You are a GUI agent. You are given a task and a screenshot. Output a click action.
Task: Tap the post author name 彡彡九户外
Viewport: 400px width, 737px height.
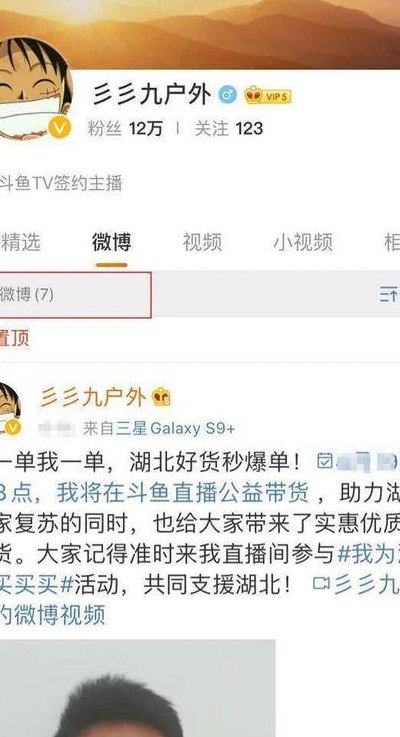tap(93, 398)
